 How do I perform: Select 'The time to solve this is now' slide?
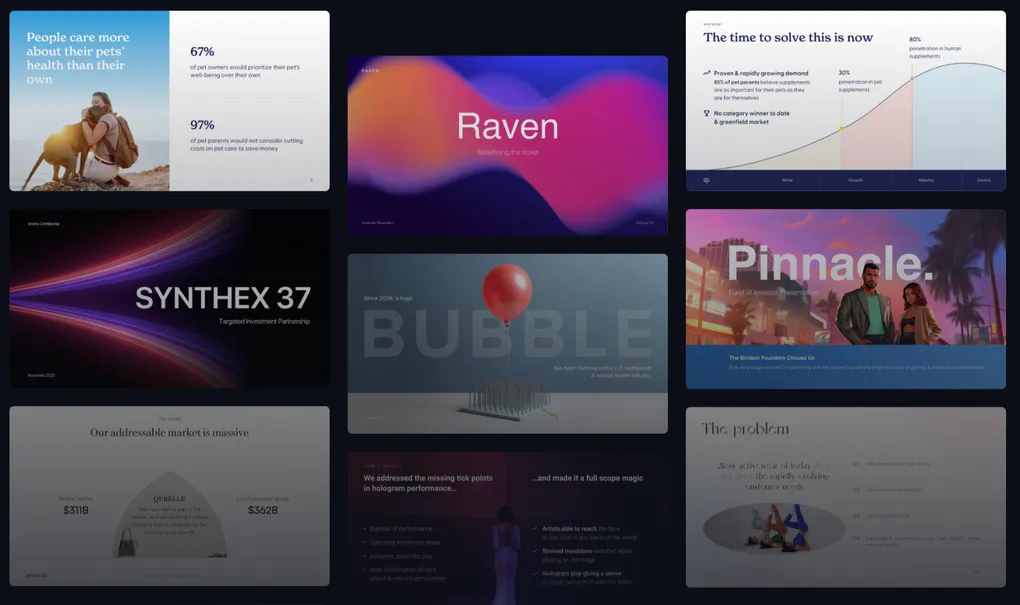(x=846, y=101)
